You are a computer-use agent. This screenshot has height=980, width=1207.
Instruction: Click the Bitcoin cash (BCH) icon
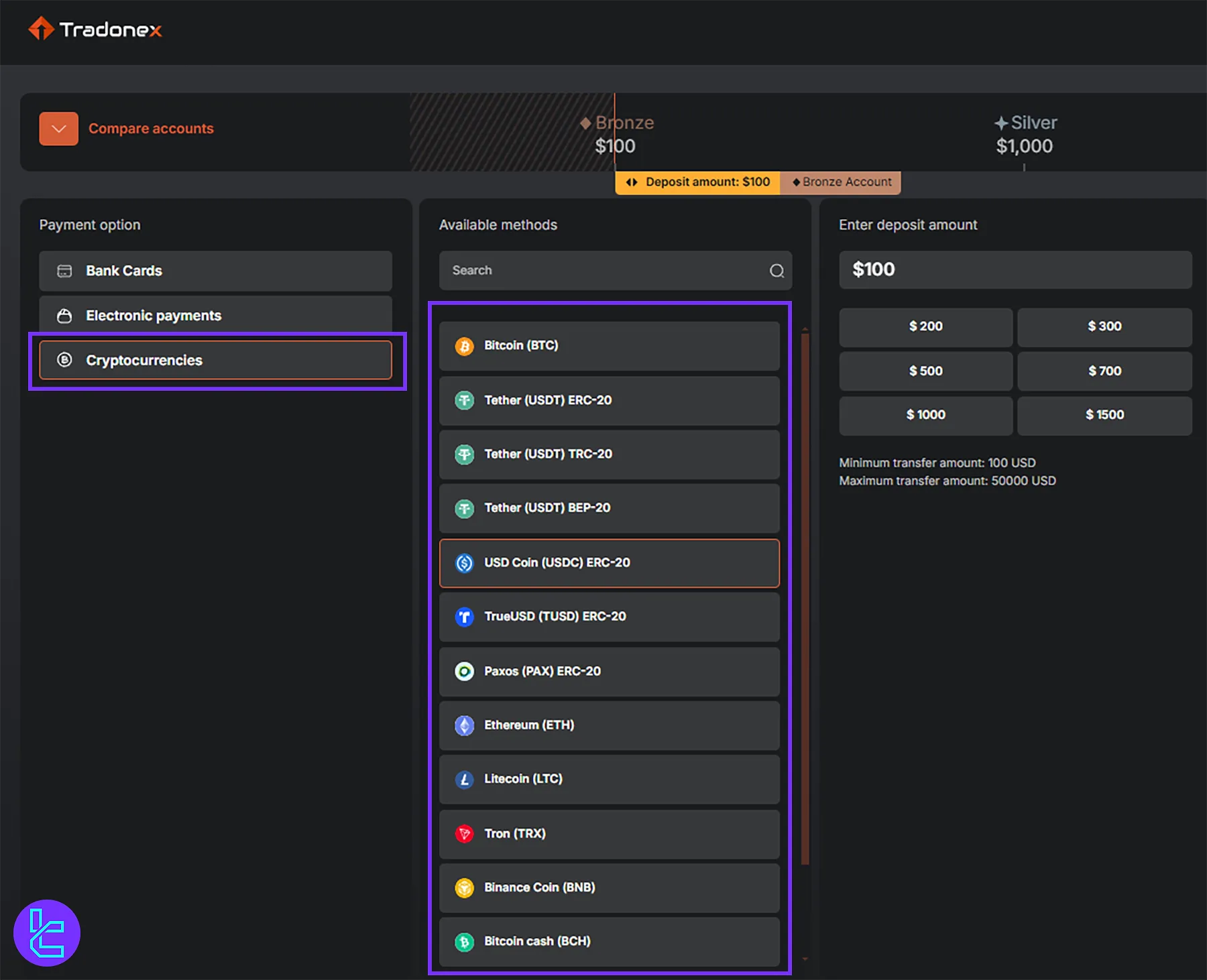point(465,942)
